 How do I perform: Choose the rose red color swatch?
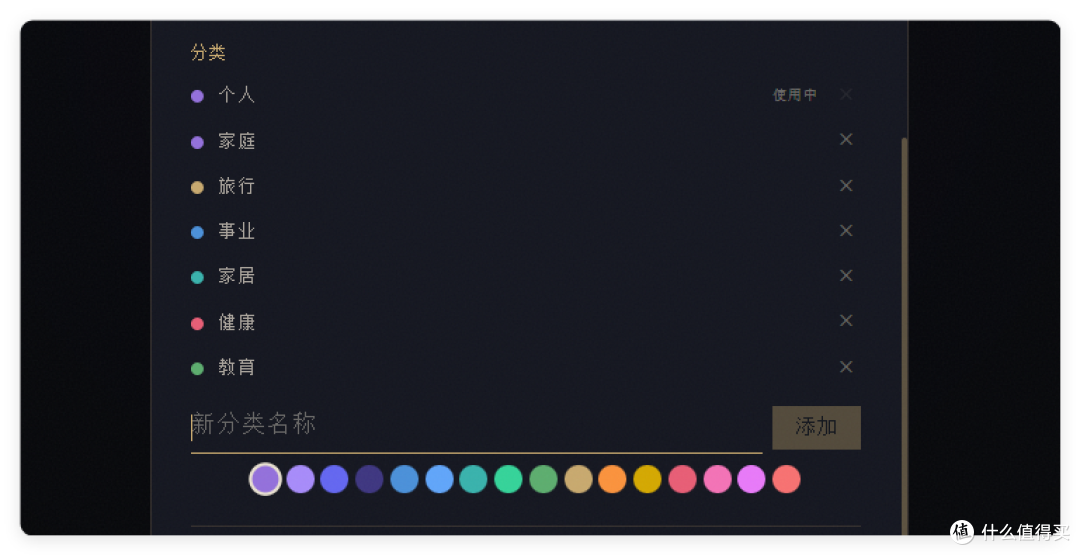(x=683, y=479)
